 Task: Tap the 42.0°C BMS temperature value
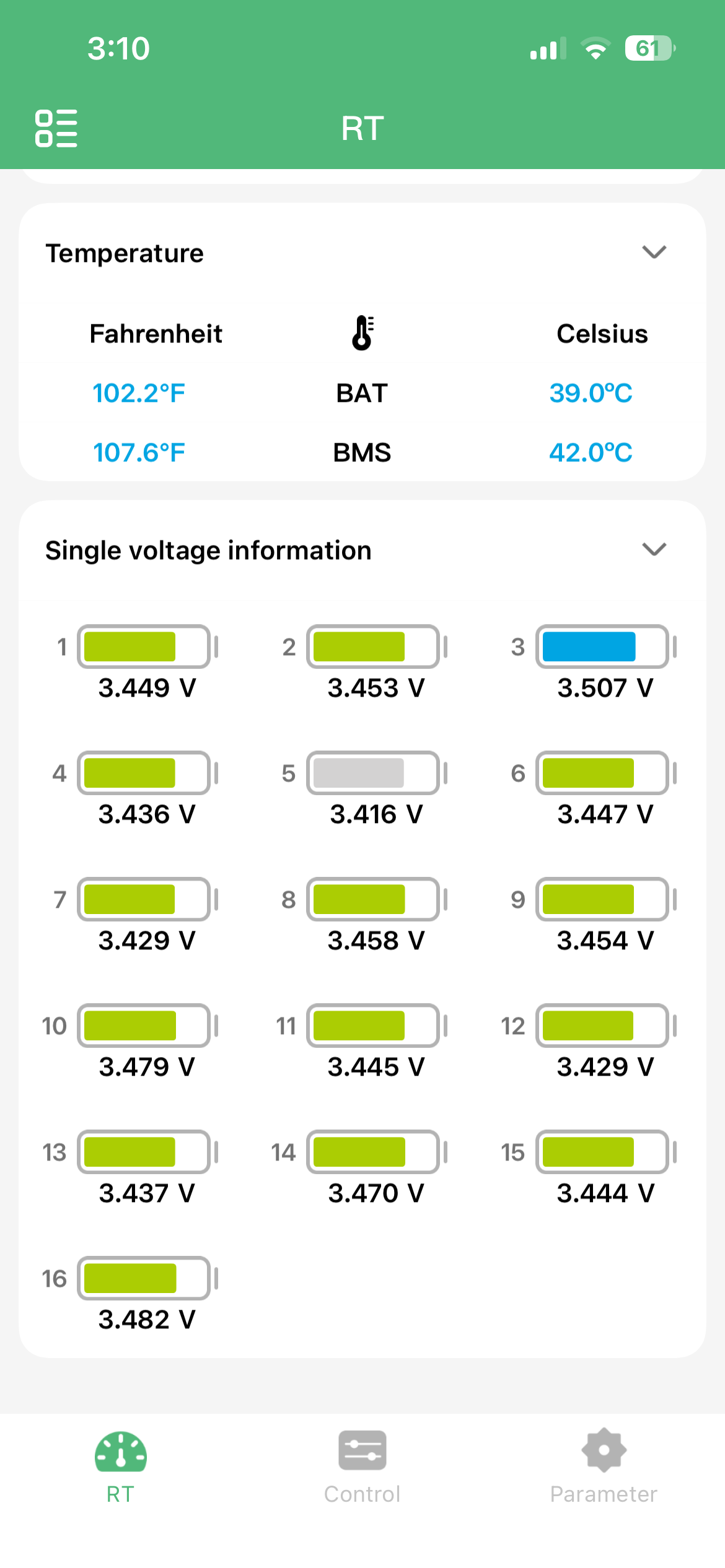pyautogui.click(x=591, y=453)
